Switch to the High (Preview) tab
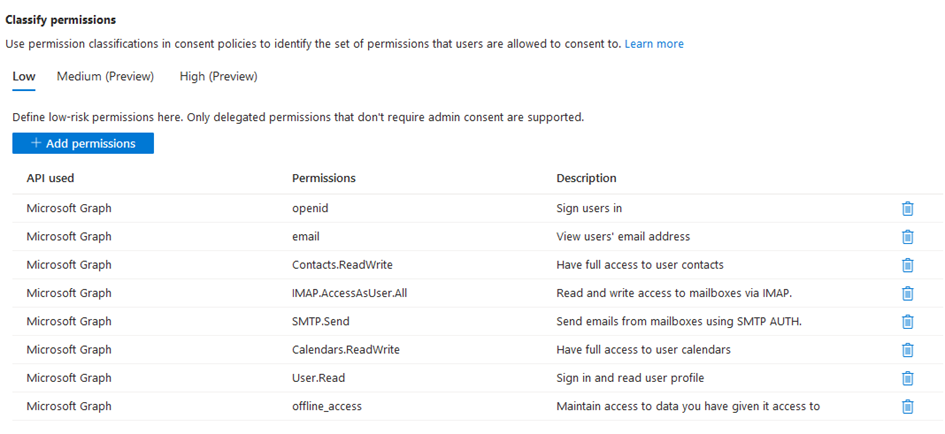The width and height of the screenshot is (945, 434). [218, 76]
